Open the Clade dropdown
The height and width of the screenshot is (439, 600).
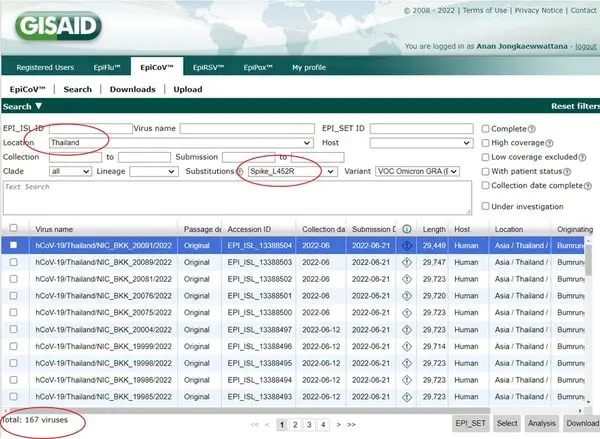pyautogui.click(x=70, y=171)
